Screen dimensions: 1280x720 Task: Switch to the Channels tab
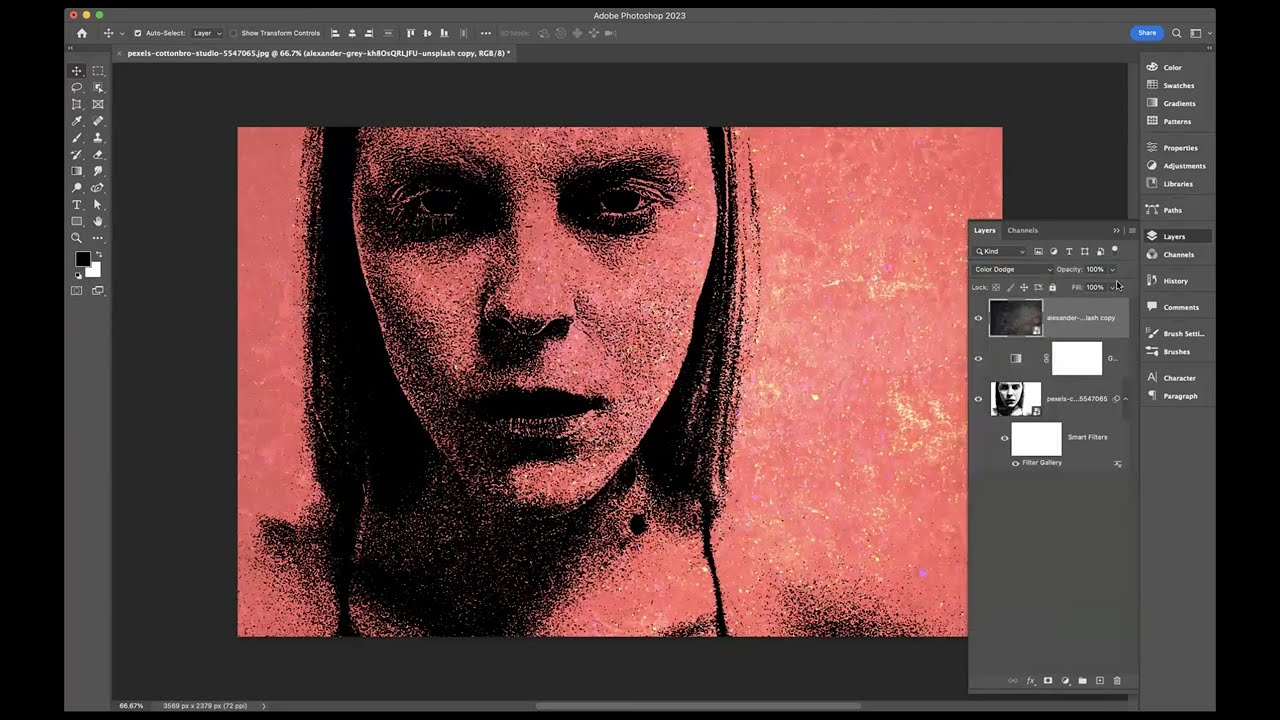click(1022, 230)
